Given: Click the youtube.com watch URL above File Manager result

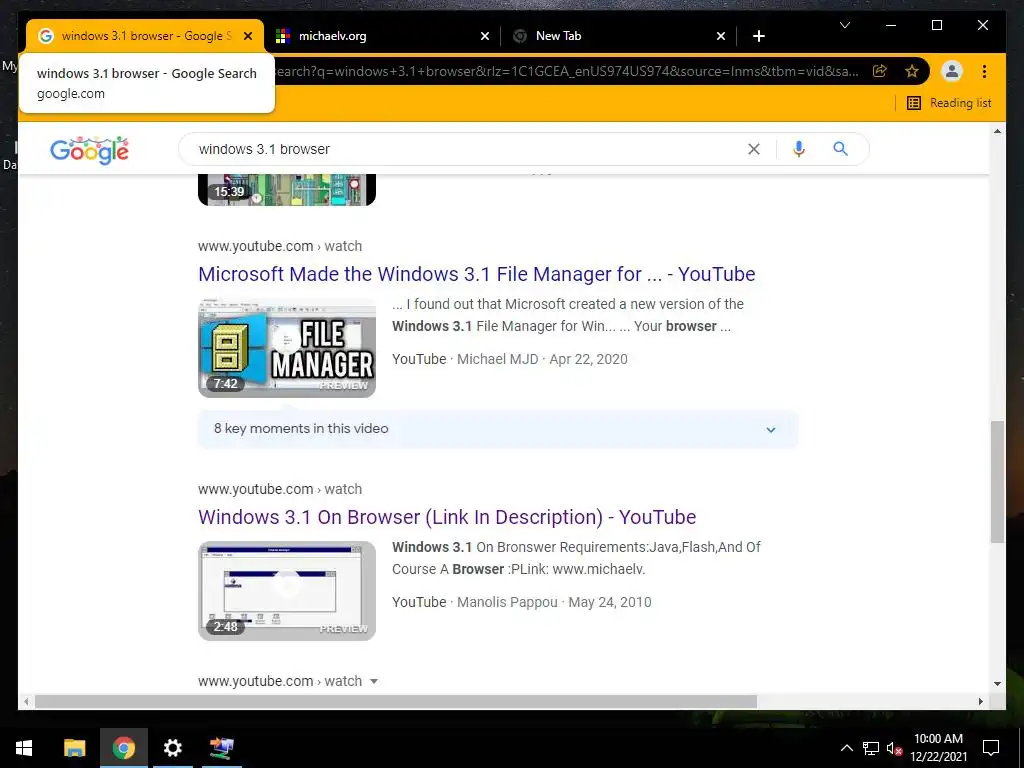Looking at the screenshot, I should pos(280,246).
